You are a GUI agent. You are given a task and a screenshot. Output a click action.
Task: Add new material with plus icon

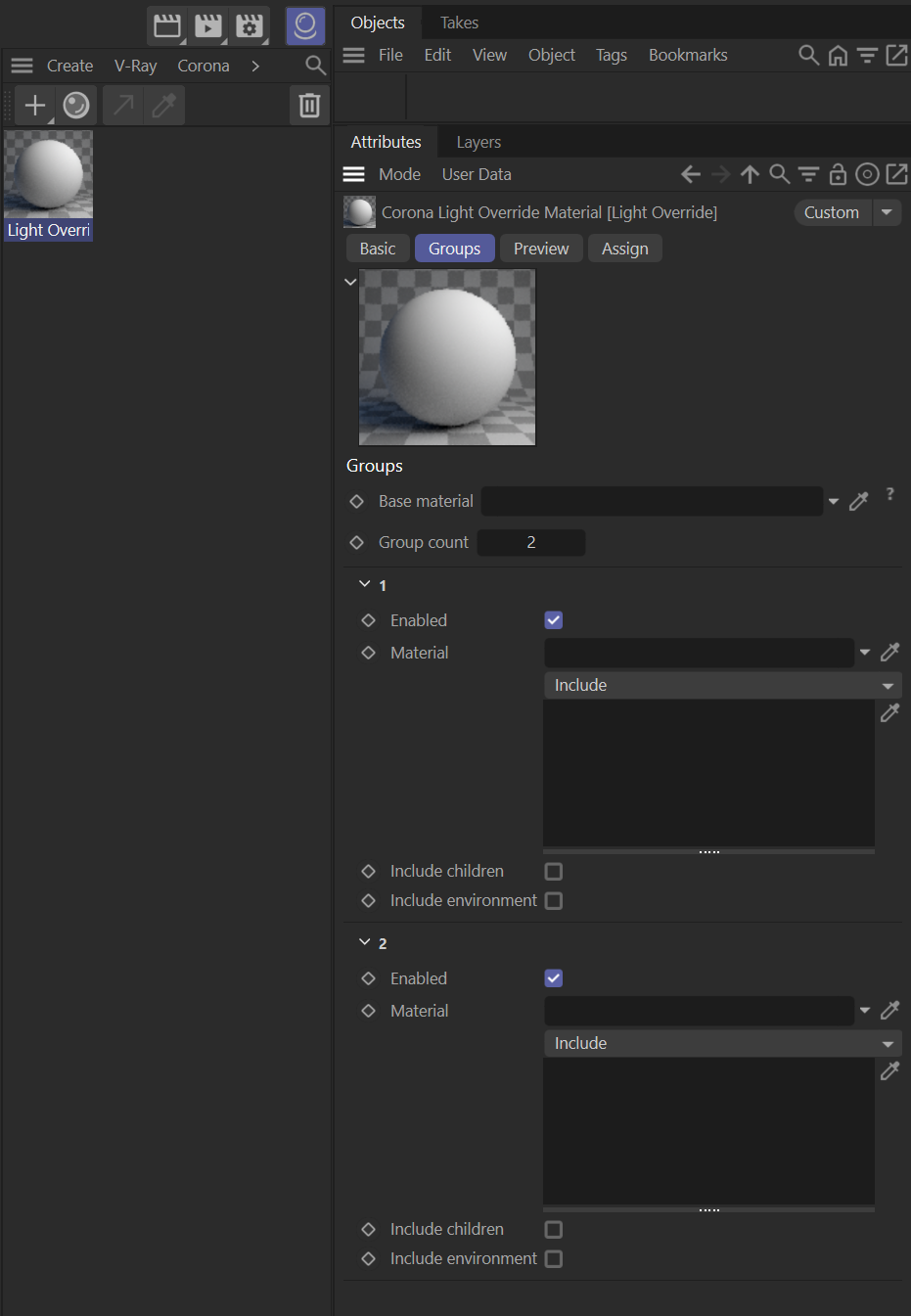click(35, 105)
